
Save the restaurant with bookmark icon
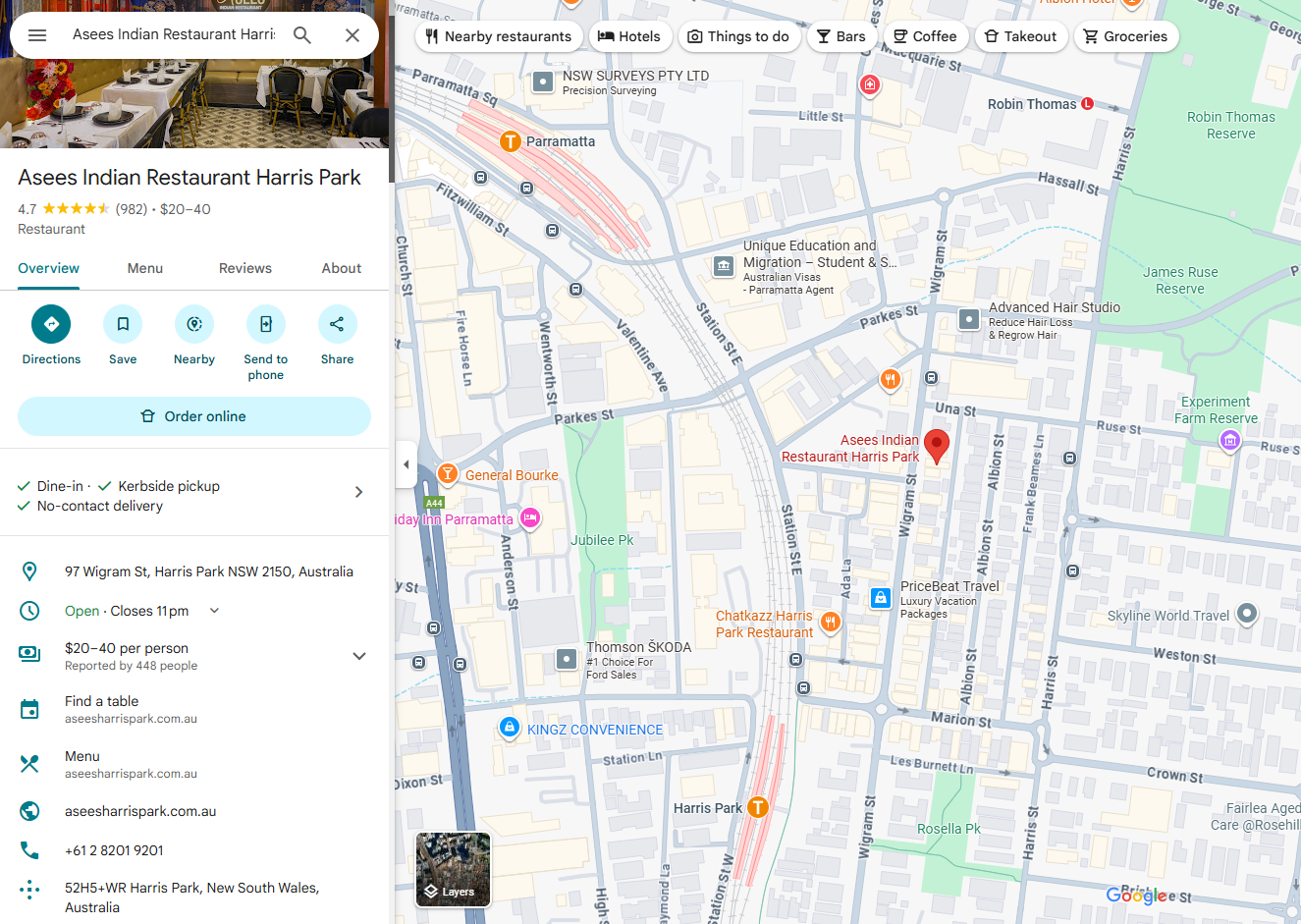click(x=123, y=324)
